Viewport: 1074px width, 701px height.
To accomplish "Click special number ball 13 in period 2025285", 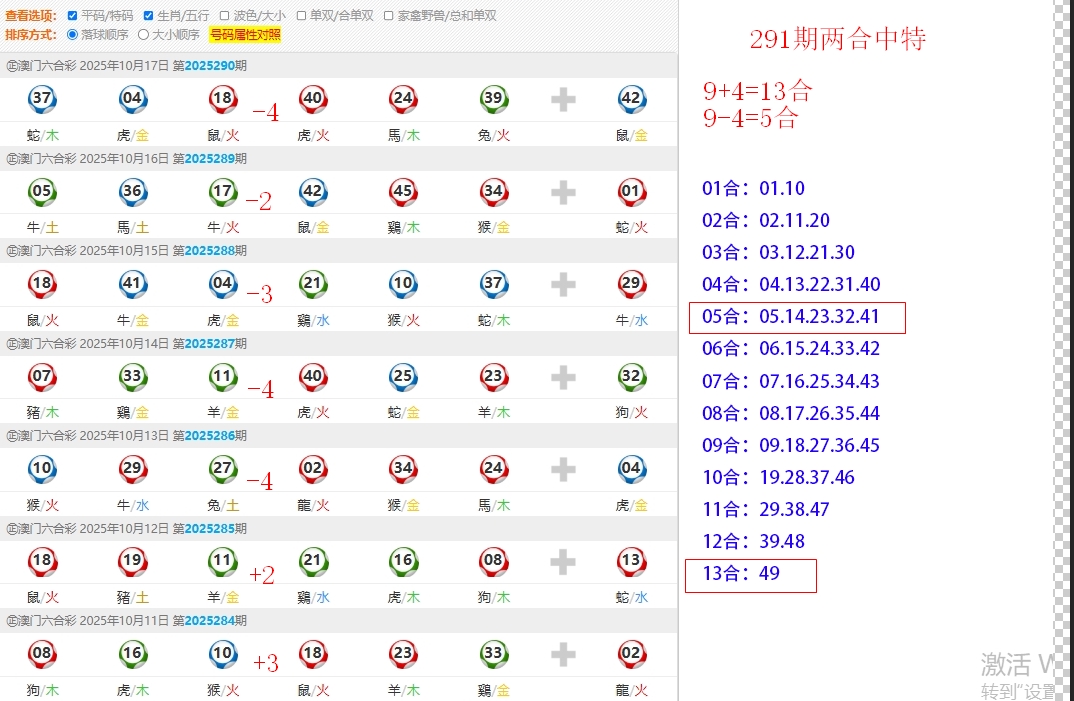I will coord(631,562).
